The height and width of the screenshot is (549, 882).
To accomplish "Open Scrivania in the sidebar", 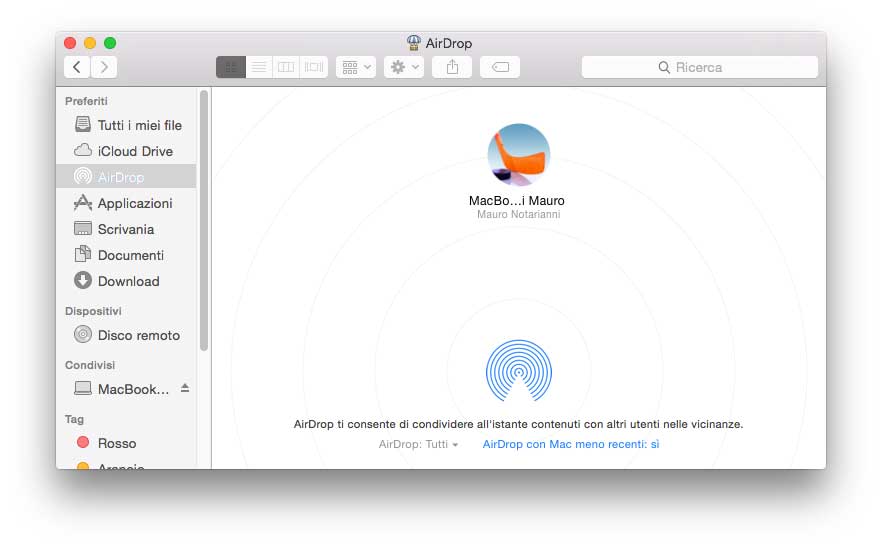I will [128, 229].
